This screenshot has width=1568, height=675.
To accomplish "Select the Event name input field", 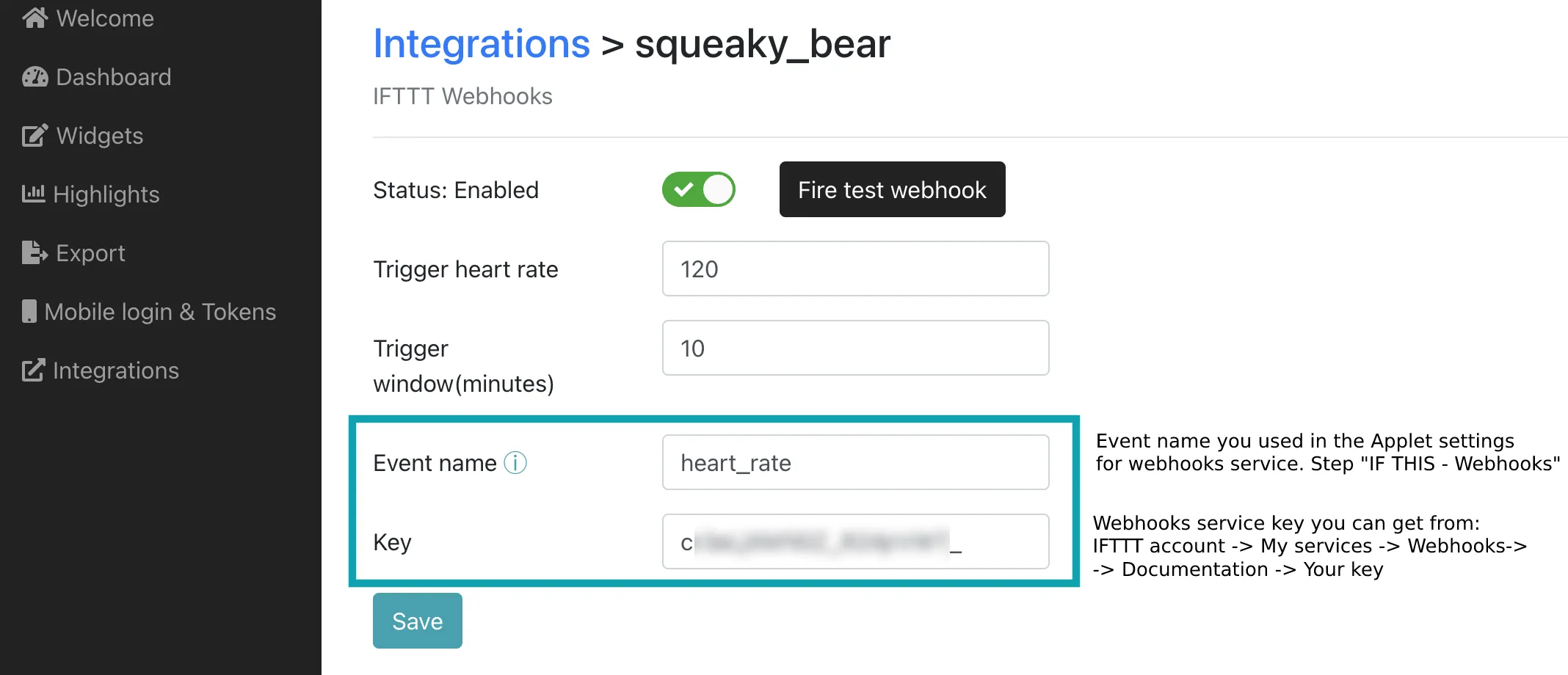I will 855,462.
